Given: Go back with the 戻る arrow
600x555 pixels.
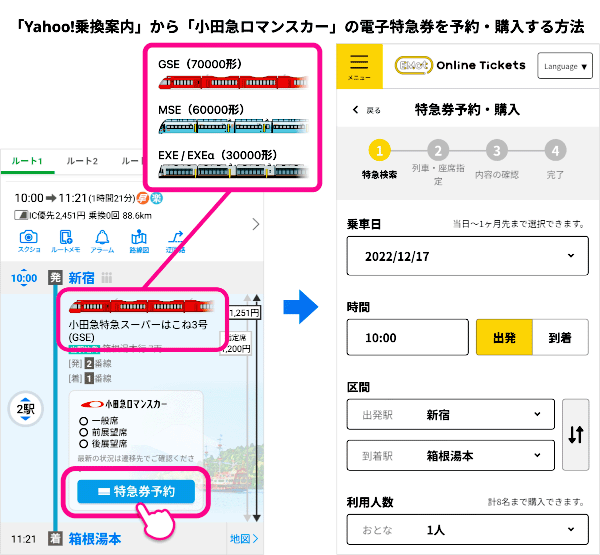Looking at the screenshot, I should pyautogui.click(x=366, y=110).
